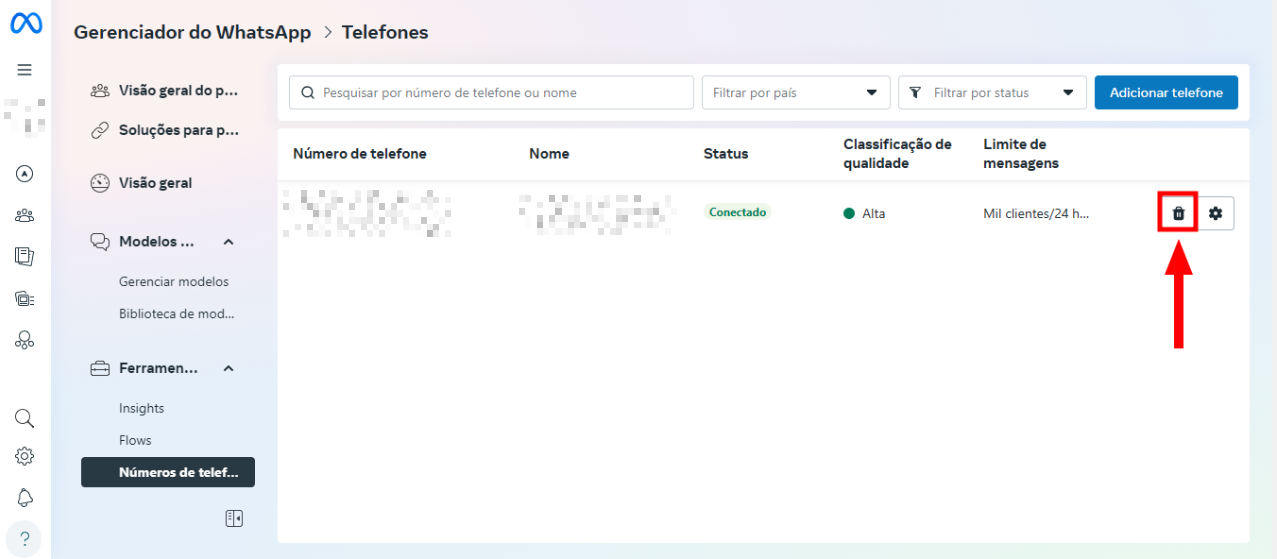
Task: Open Visão geral with gauge icon
Action: point(154,183)
